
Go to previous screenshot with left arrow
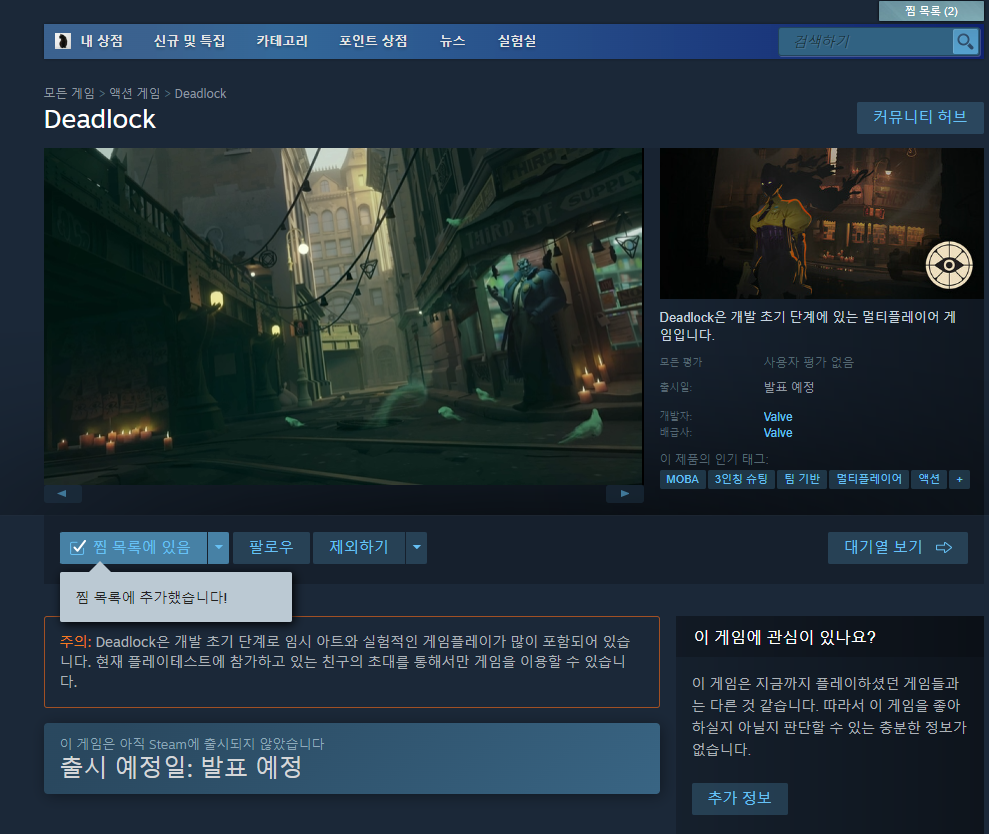[x=62, y=493]
